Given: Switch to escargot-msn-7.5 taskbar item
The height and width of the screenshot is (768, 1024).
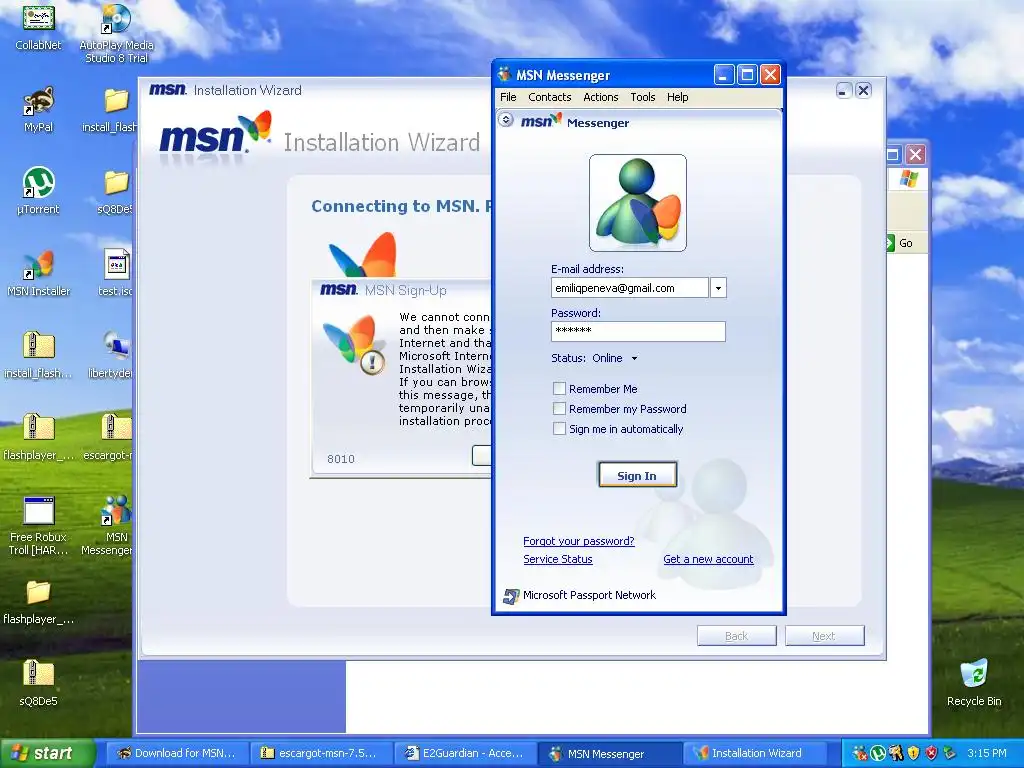Looking at the screenshot, I should (321, 753).
